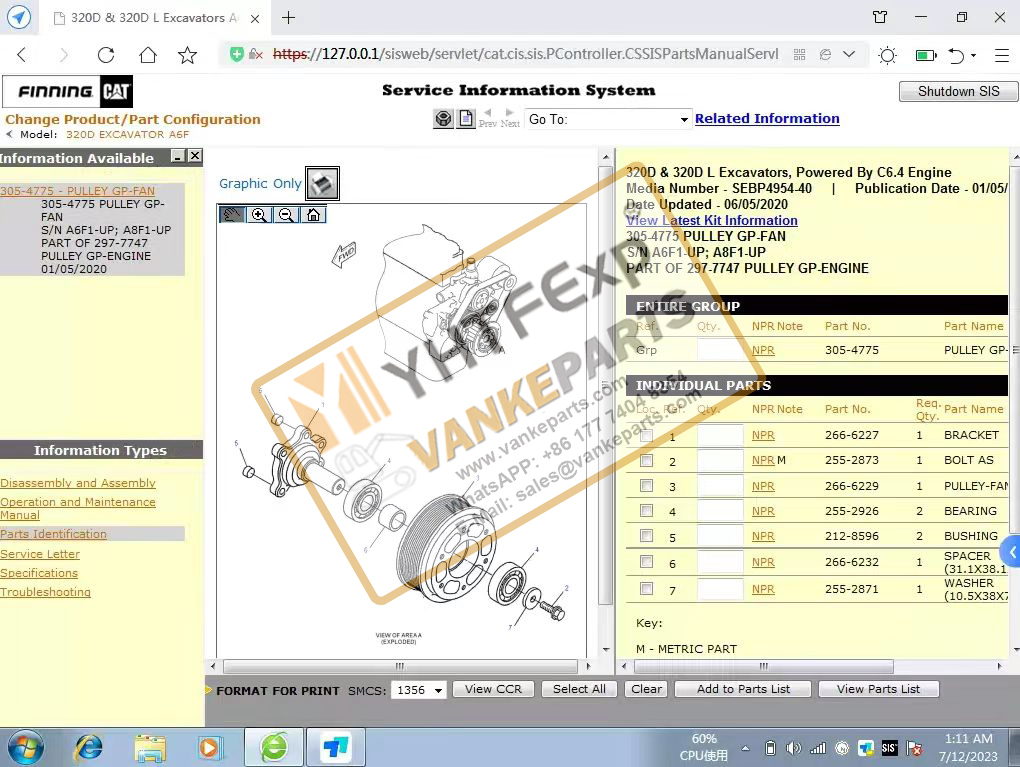Viewport: 1020px width, 767px height.
Task: Click NPR note link for BOLT AS
Action: pos(763,460)
